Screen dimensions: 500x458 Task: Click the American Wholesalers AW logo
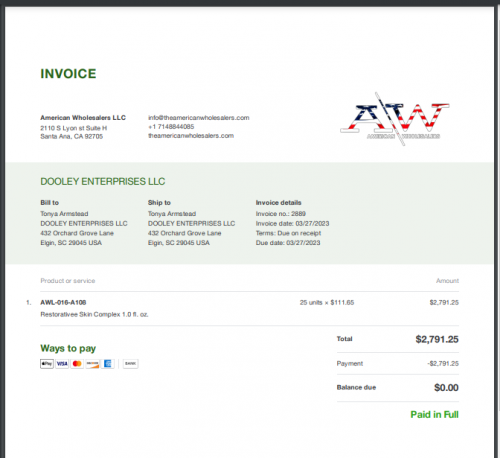(x=395, y=119)
